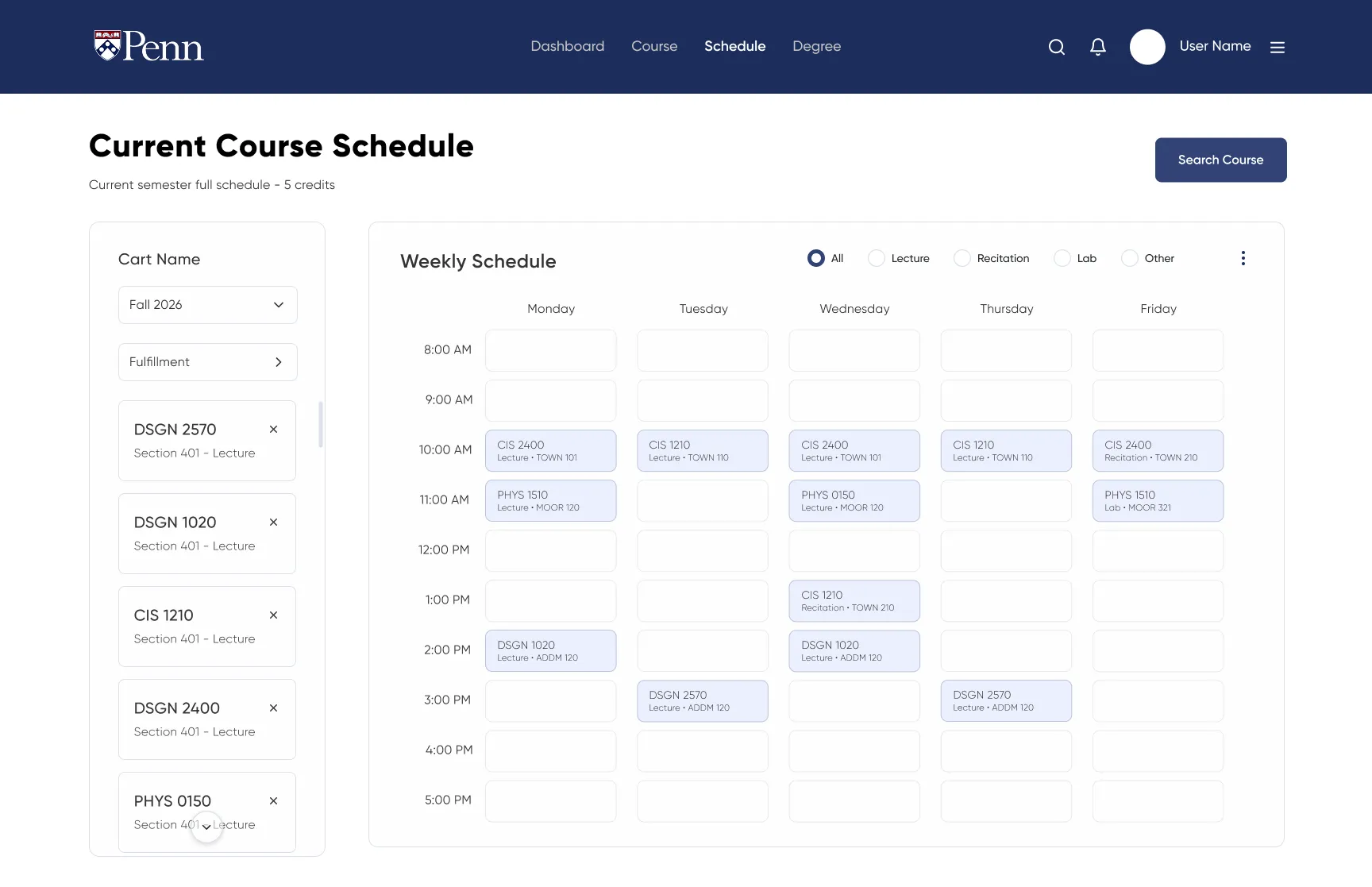Open search via magnifier icon
The image size is (1372, 887).
[1056, 47]
